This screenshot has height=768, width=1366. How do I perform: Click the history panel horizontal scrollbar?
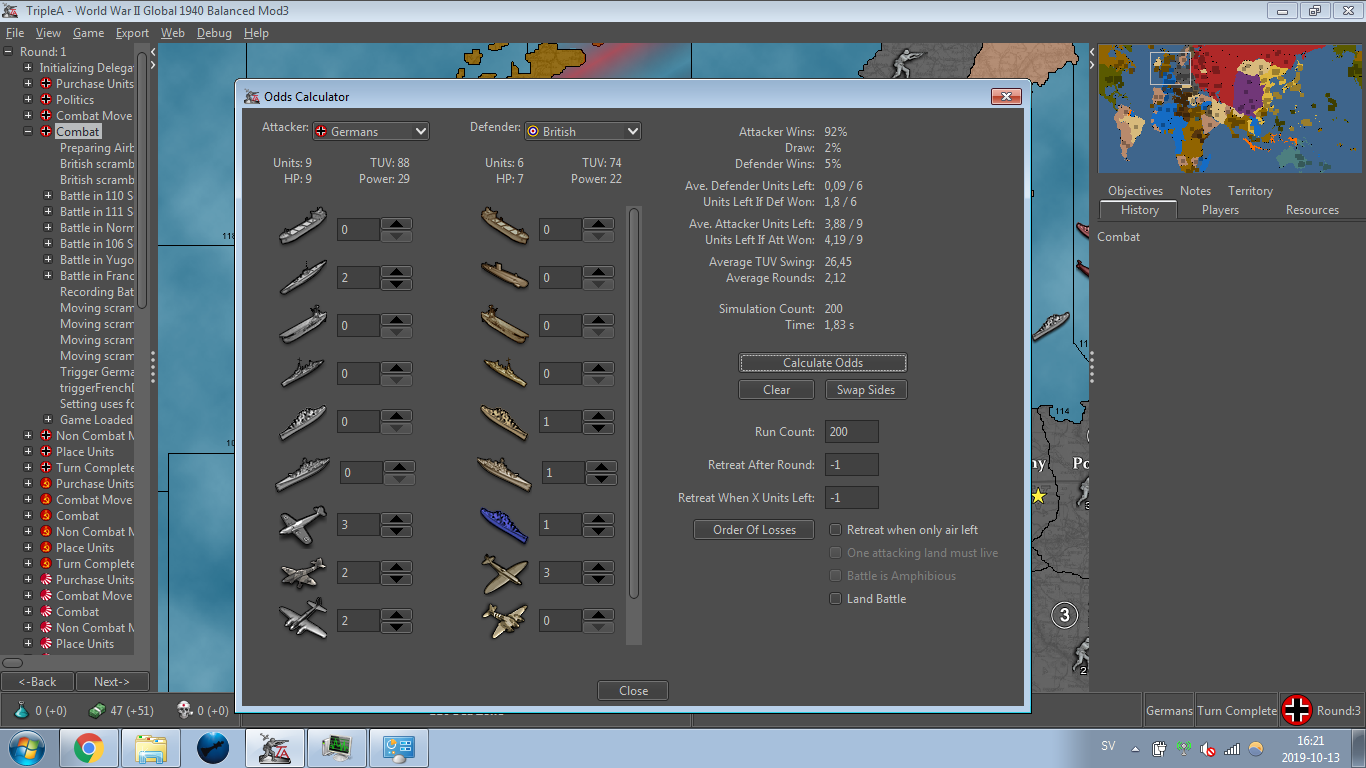click(13, 663)
